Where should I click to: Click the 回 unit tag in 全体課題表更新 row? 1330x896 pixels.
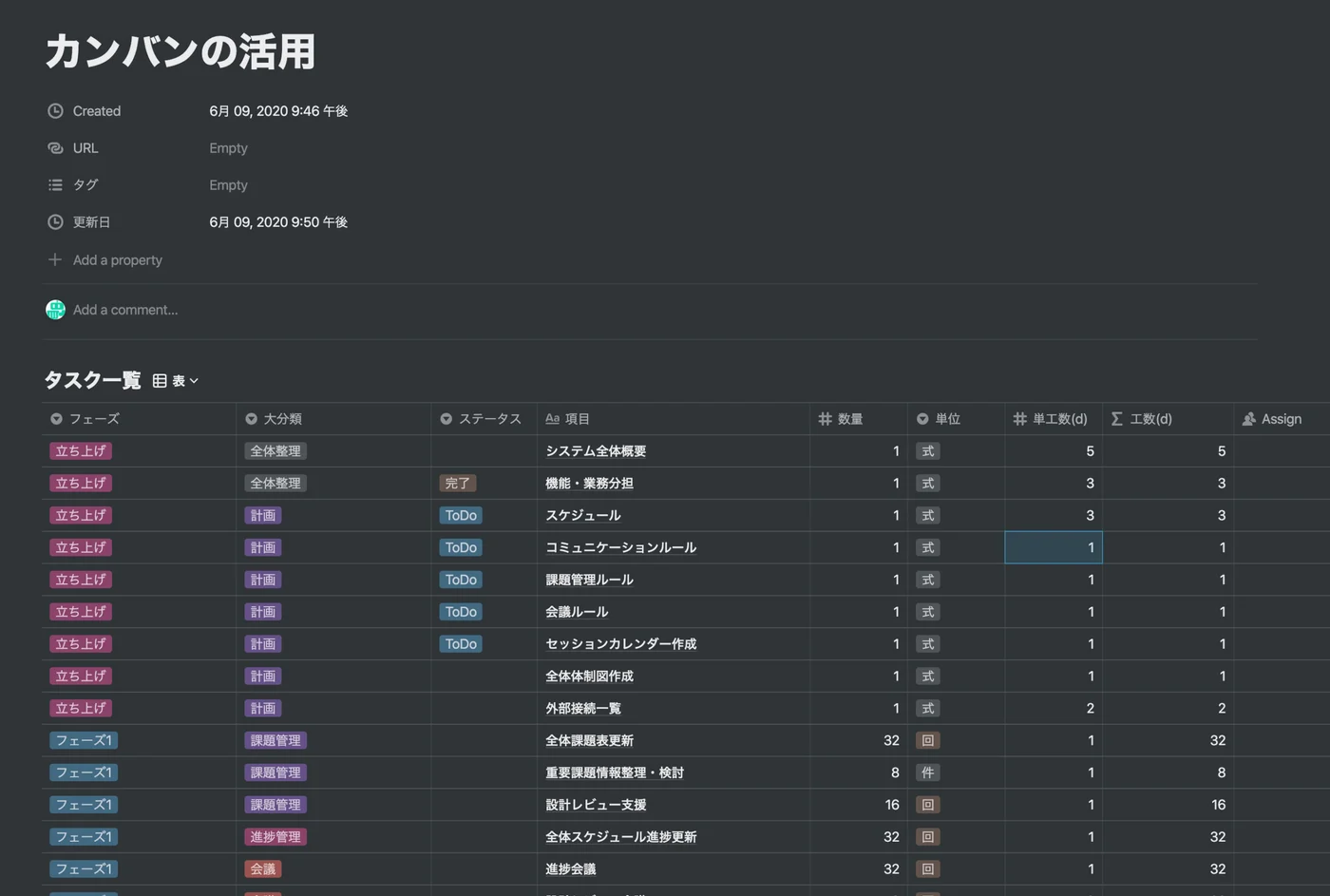click(927, 740)
